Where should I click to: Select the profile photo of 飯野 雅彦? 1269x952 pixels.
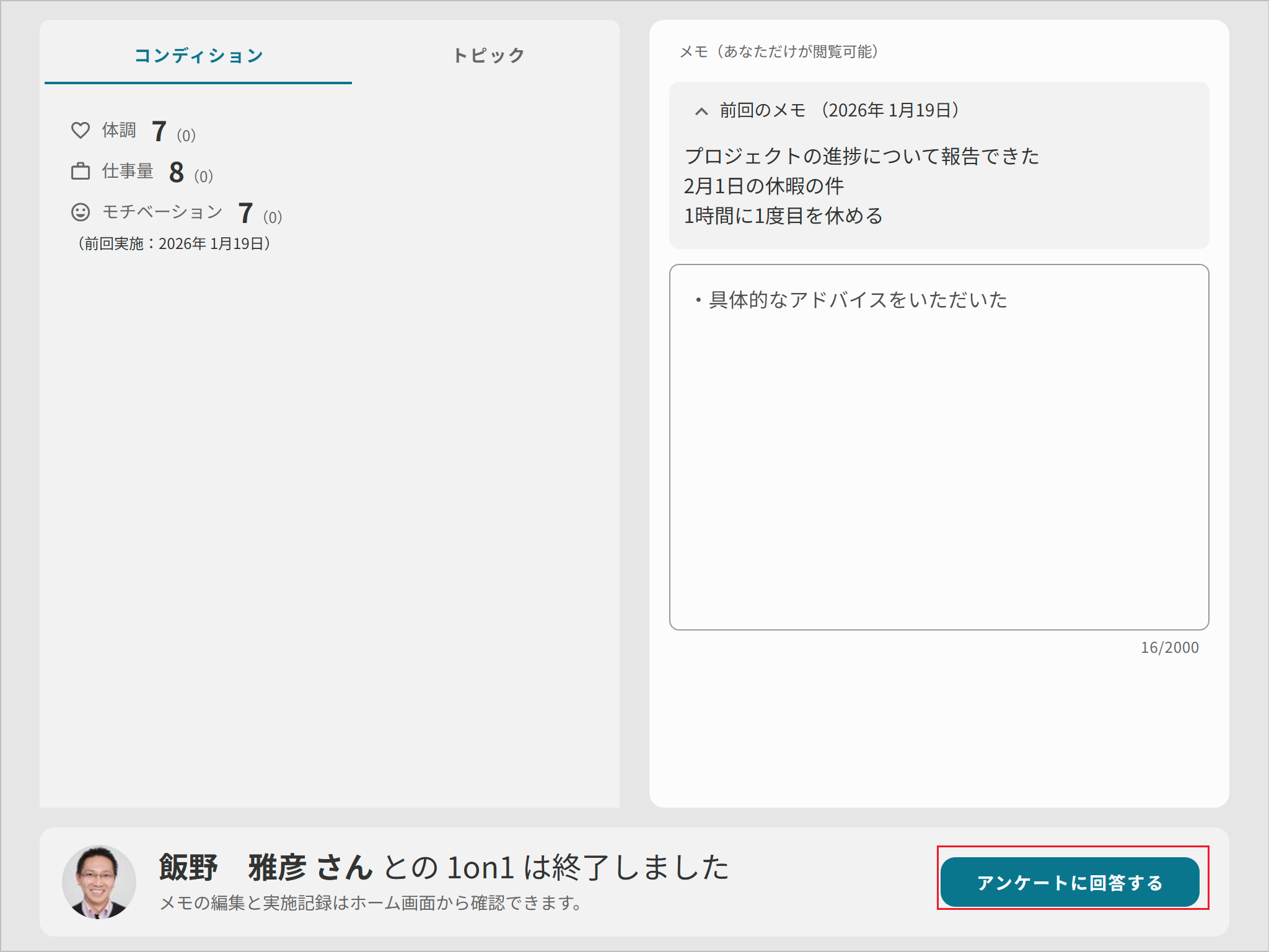point(99,881)
